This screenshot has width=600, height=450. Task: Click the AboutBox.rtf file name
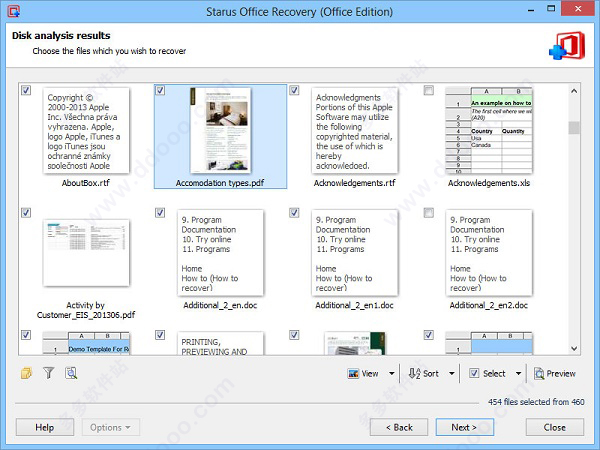[86, 183]
